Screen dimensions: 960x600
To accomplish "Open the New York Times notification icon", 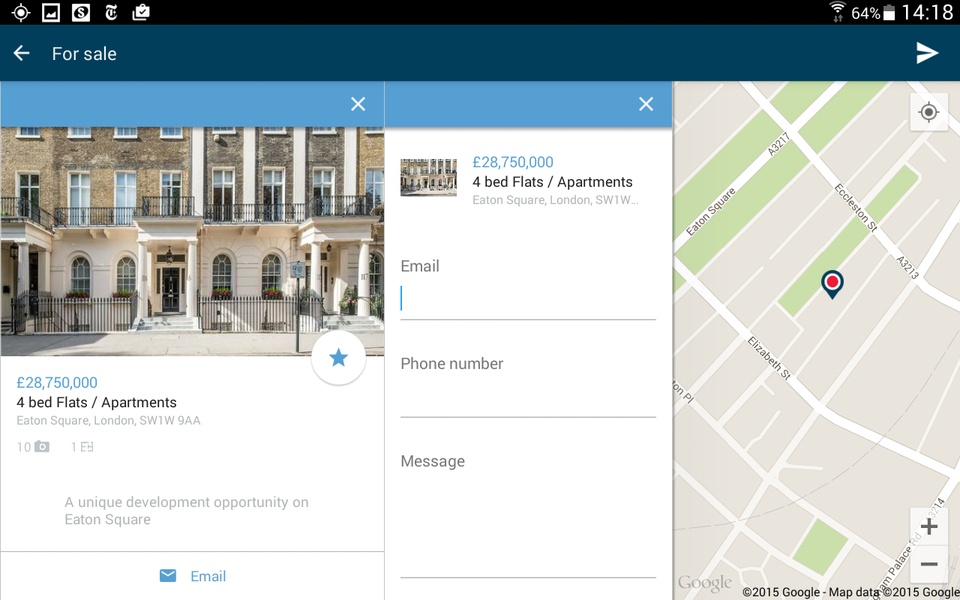I will 111,12.
